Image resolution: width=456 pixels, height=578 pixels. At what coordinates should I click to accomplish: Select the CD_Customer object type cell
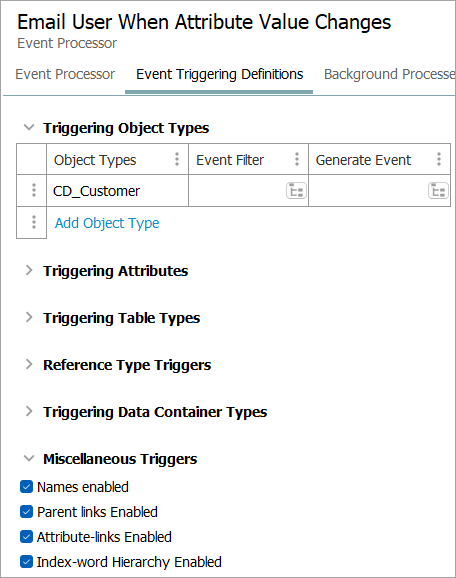click(x=117, y=191)
